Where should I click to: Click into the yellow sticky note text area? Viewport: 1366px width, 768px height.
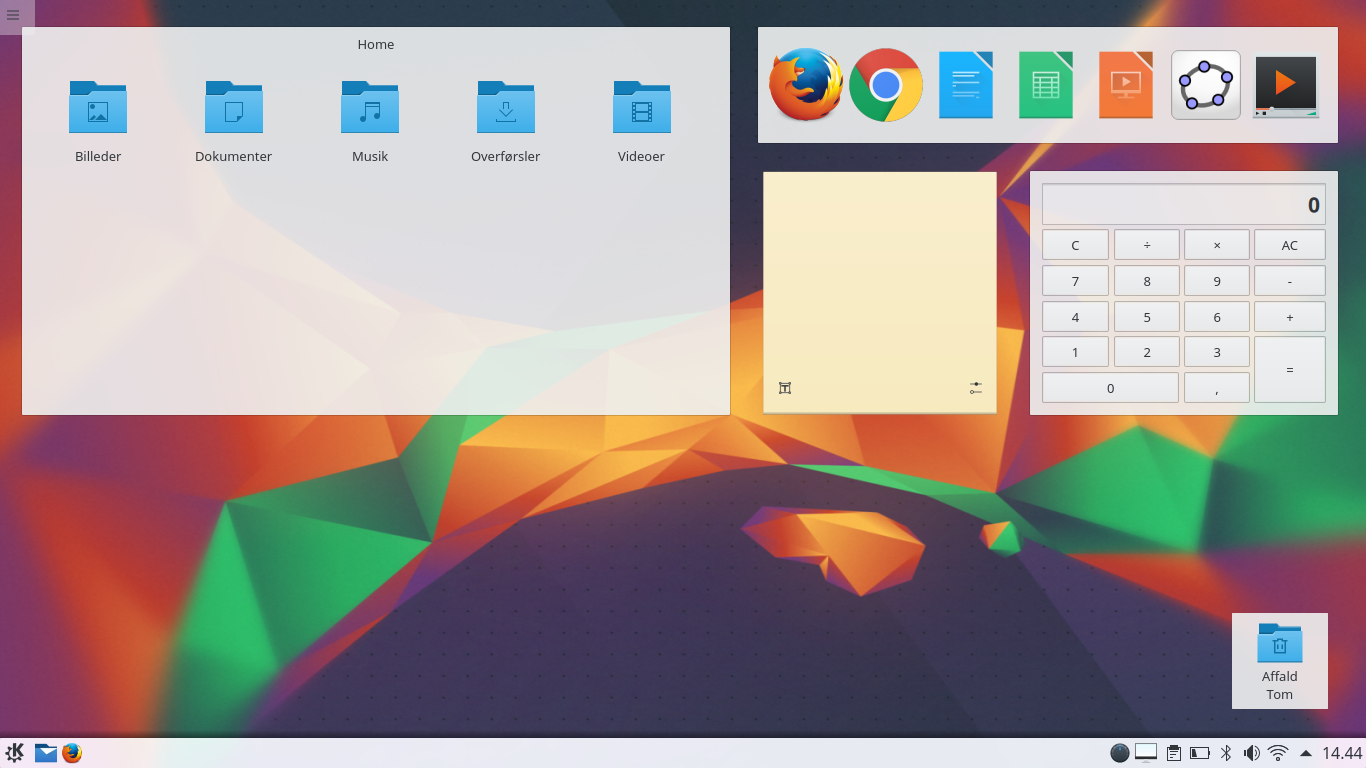[880, 275]
